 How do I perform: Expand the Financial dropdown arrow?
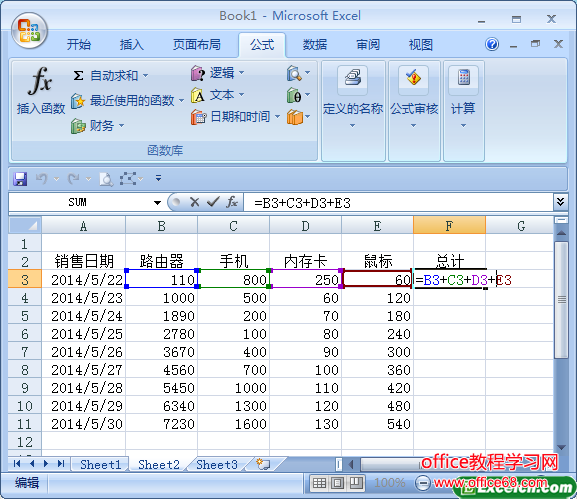tap(121, 126)
